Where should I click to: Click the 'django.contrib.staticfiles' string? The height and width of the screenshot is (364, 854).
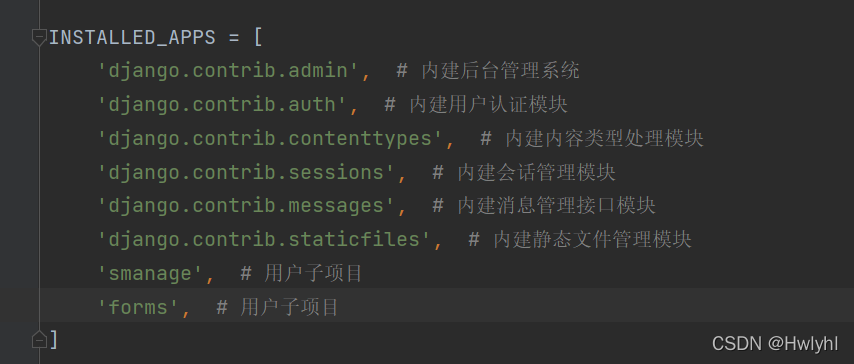(x=265, y=240)
